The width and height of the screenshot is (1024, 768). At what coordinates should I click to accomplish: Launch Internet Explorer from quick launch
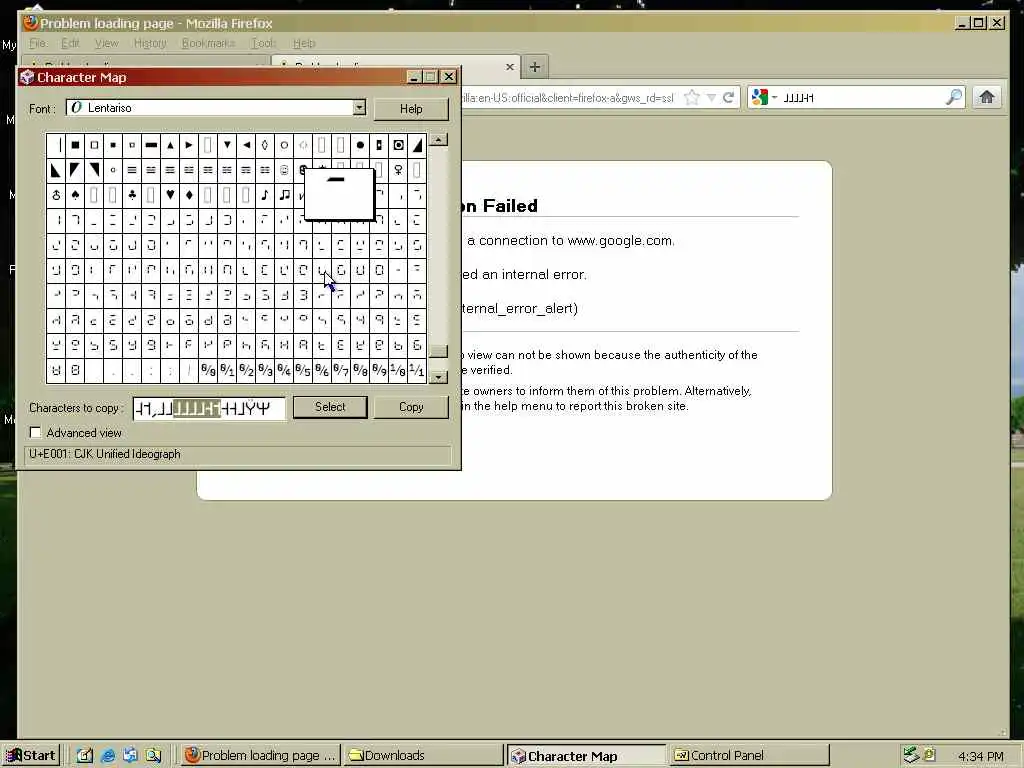click(x=108, y=756)
